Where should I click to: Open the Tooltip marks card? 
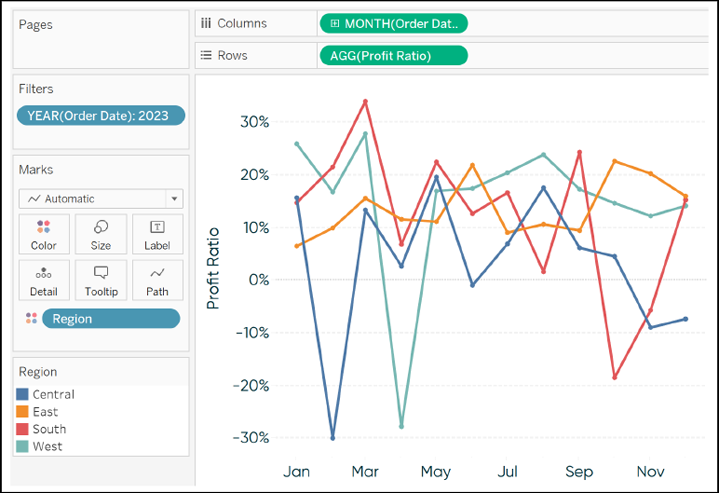(x=101, y=280)
